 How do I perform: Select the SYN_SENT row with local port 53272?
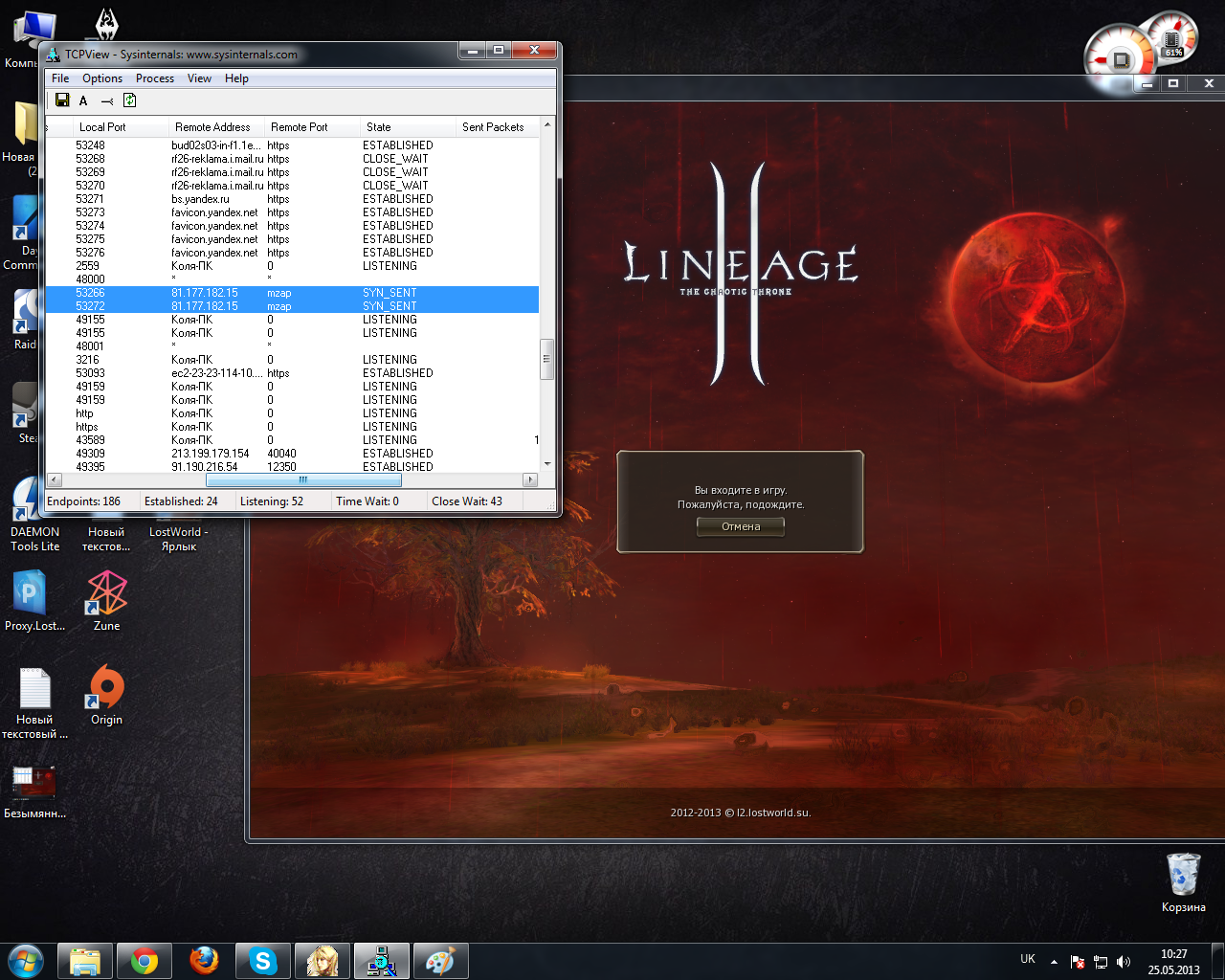click(x=292, y=306)
